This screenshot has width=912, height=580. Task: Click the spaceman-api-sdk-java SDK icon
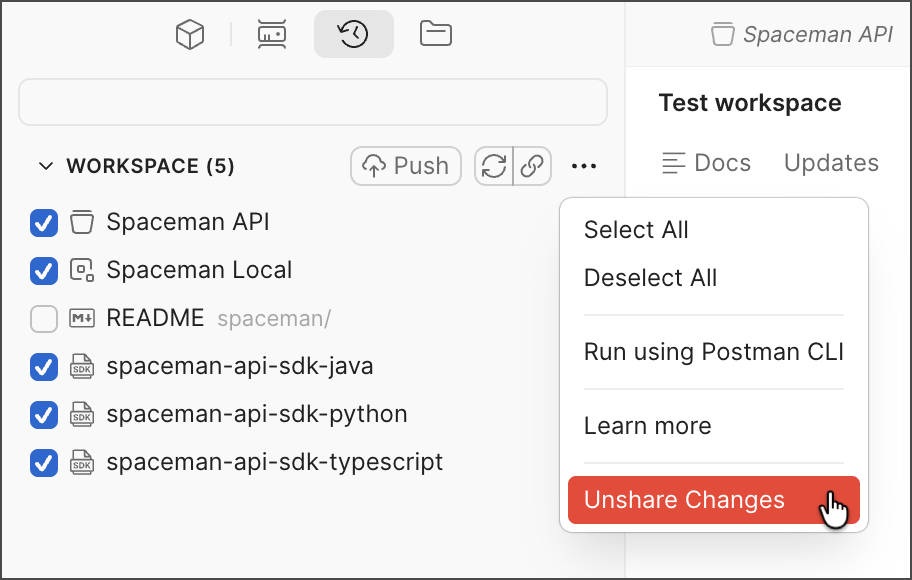[x=81, y=366]
